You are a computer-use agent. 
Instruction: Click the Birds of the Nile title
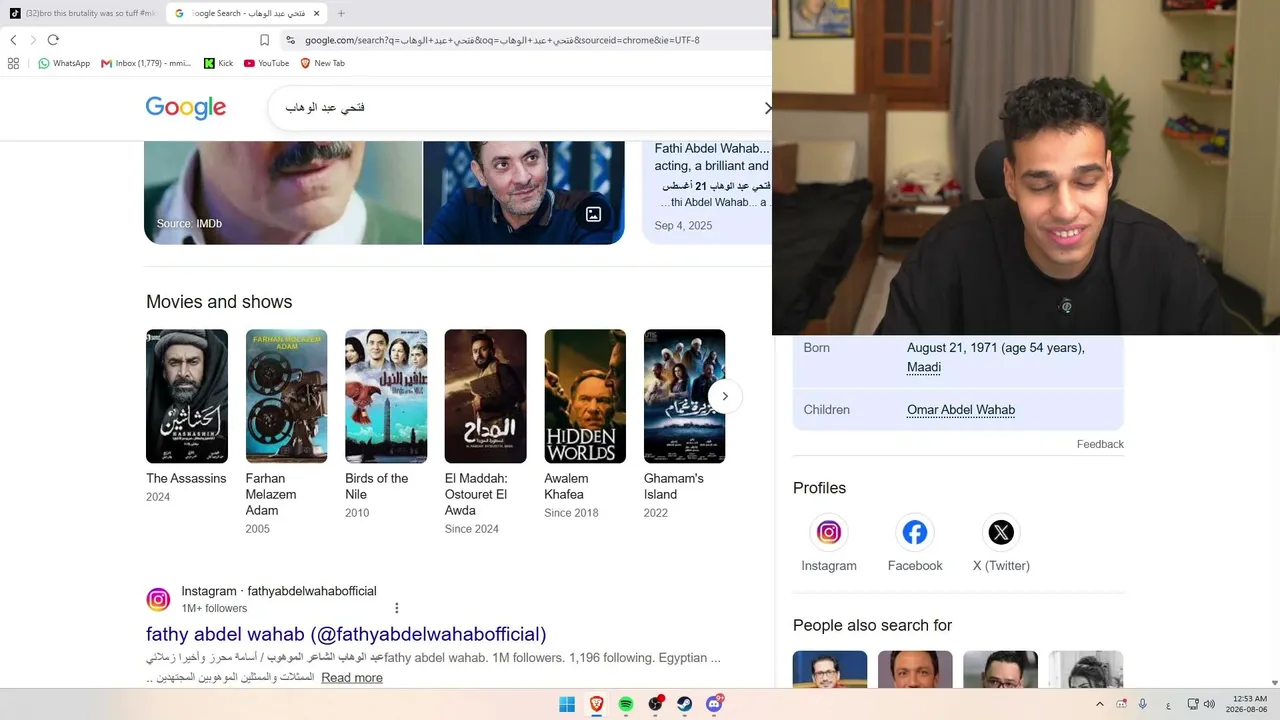click(377, 486)
